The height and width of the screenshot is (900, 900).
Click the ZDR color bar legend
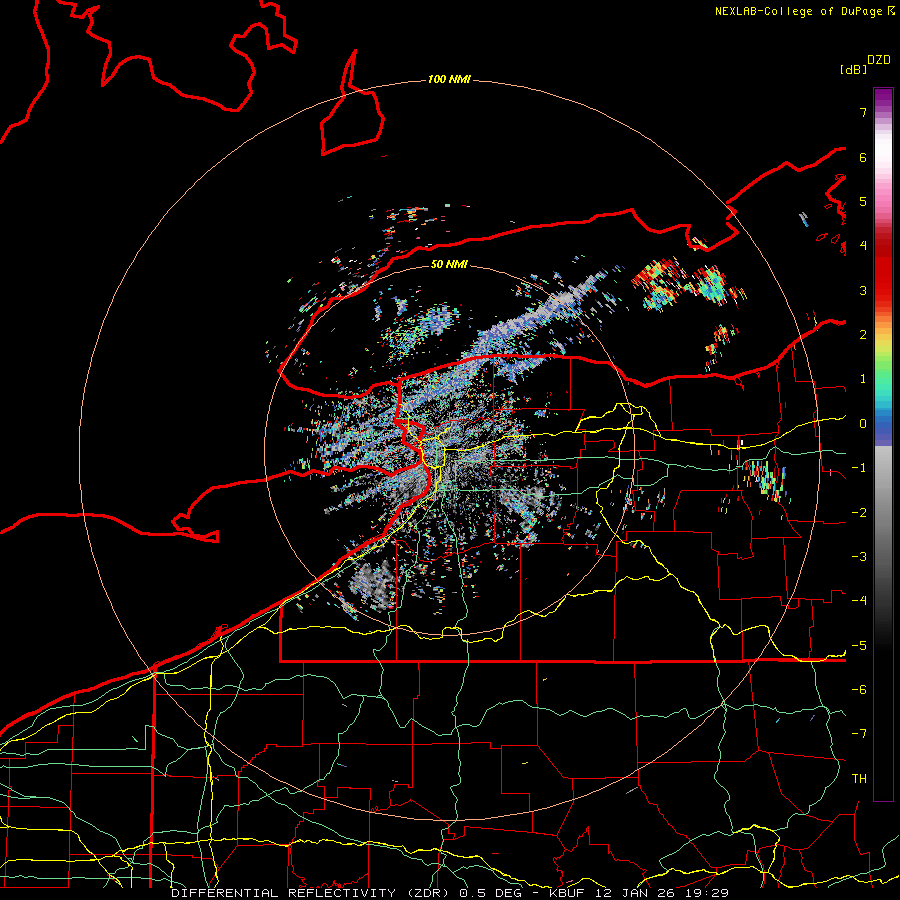click(x=883, y=444)
